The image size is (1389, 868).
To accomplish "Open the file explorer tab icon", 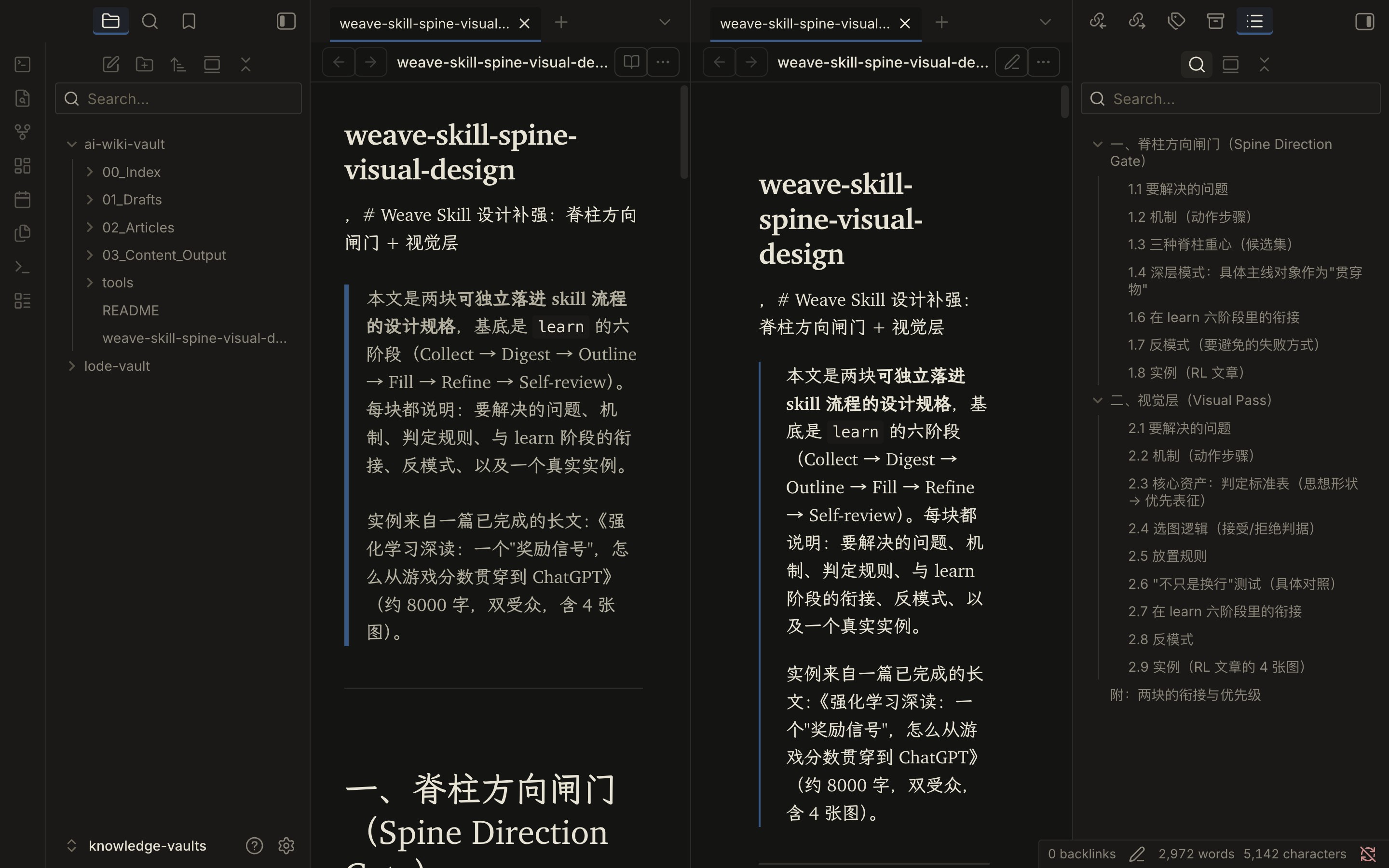I will tap(110, 21).
